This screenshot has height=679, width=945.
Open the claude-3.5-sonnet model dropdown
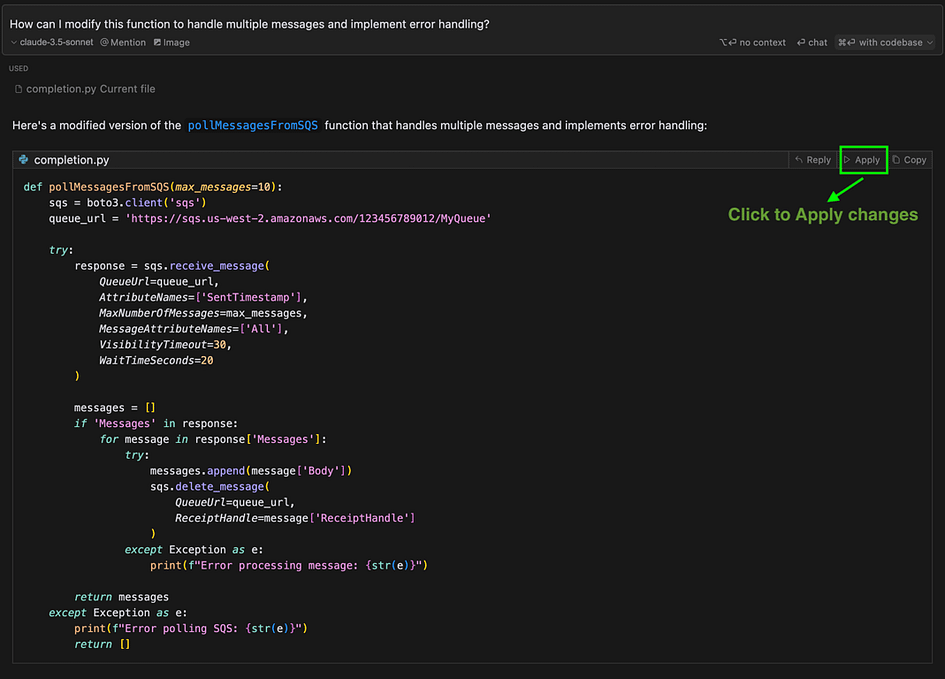pos(52,42)
